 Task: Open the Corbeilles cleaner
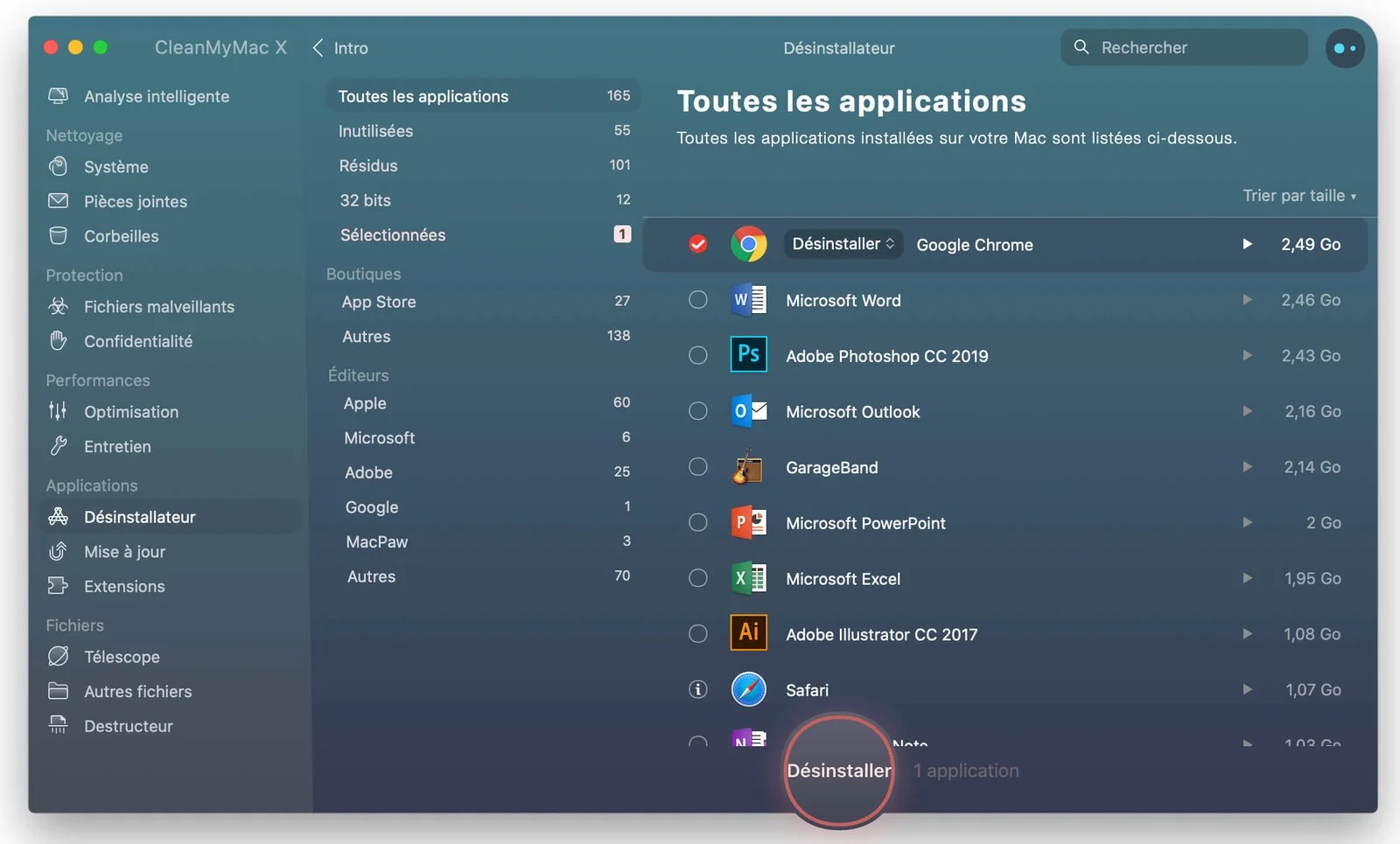point(121,236)
